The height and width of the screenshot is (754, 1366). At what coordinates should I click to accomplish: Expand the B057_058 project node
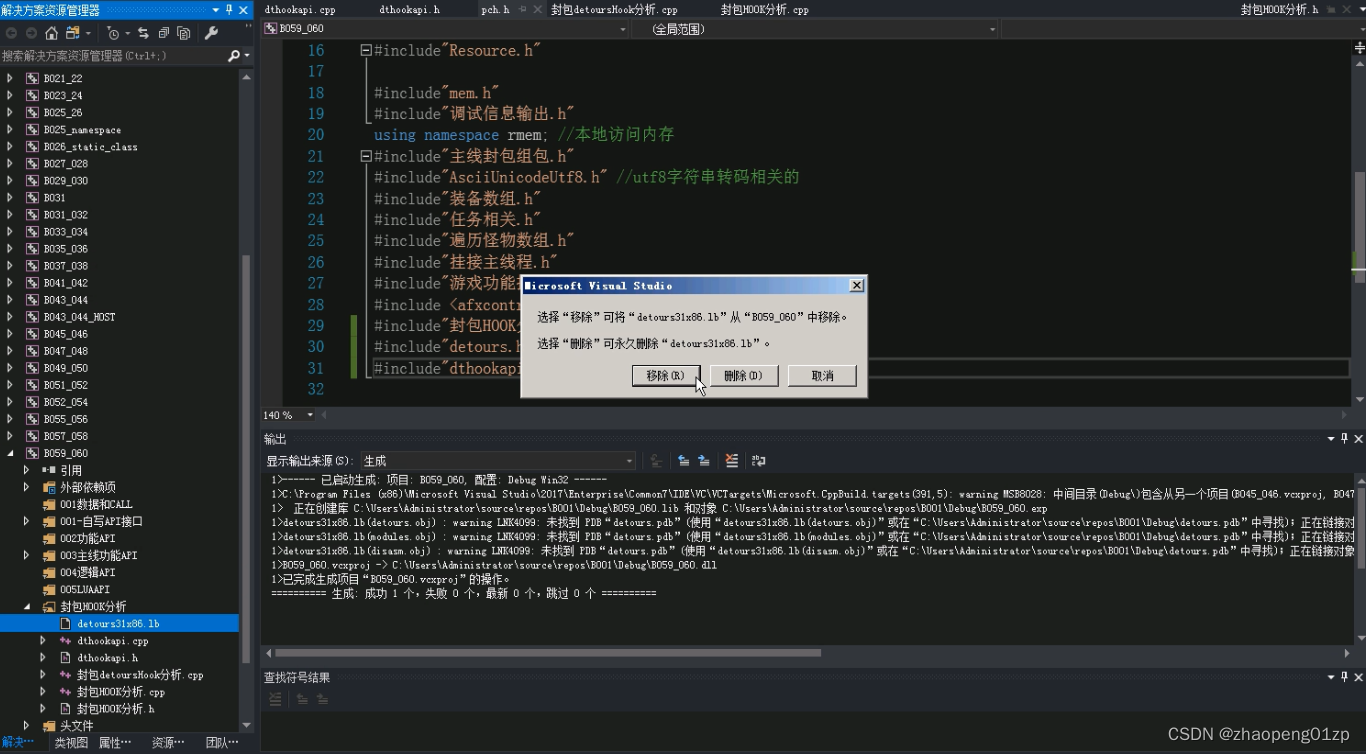click(10, 436)
